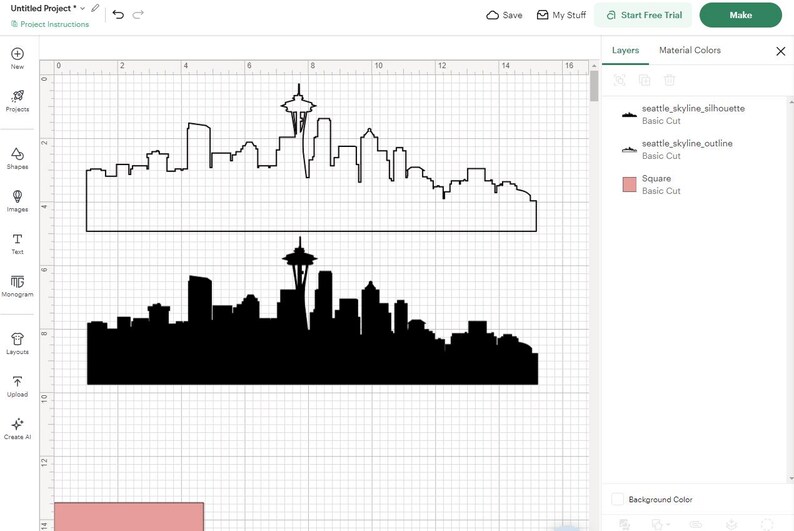Select the seattle_skyline_outline layer
The image size is (794, 531).
coord(696,149)
